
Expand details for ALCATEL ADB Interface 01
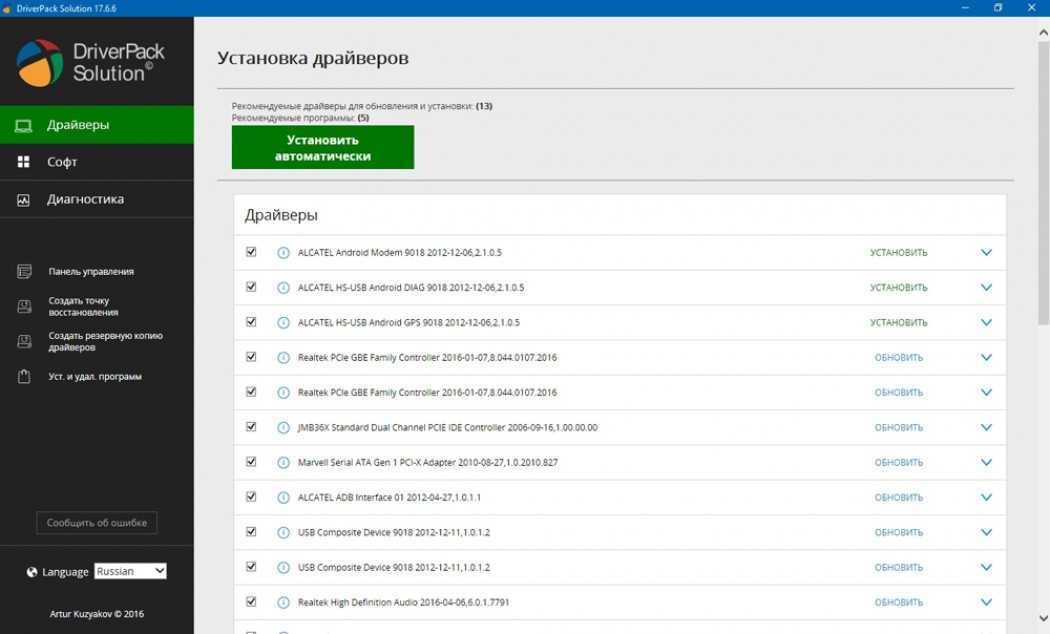click(986, 497)
